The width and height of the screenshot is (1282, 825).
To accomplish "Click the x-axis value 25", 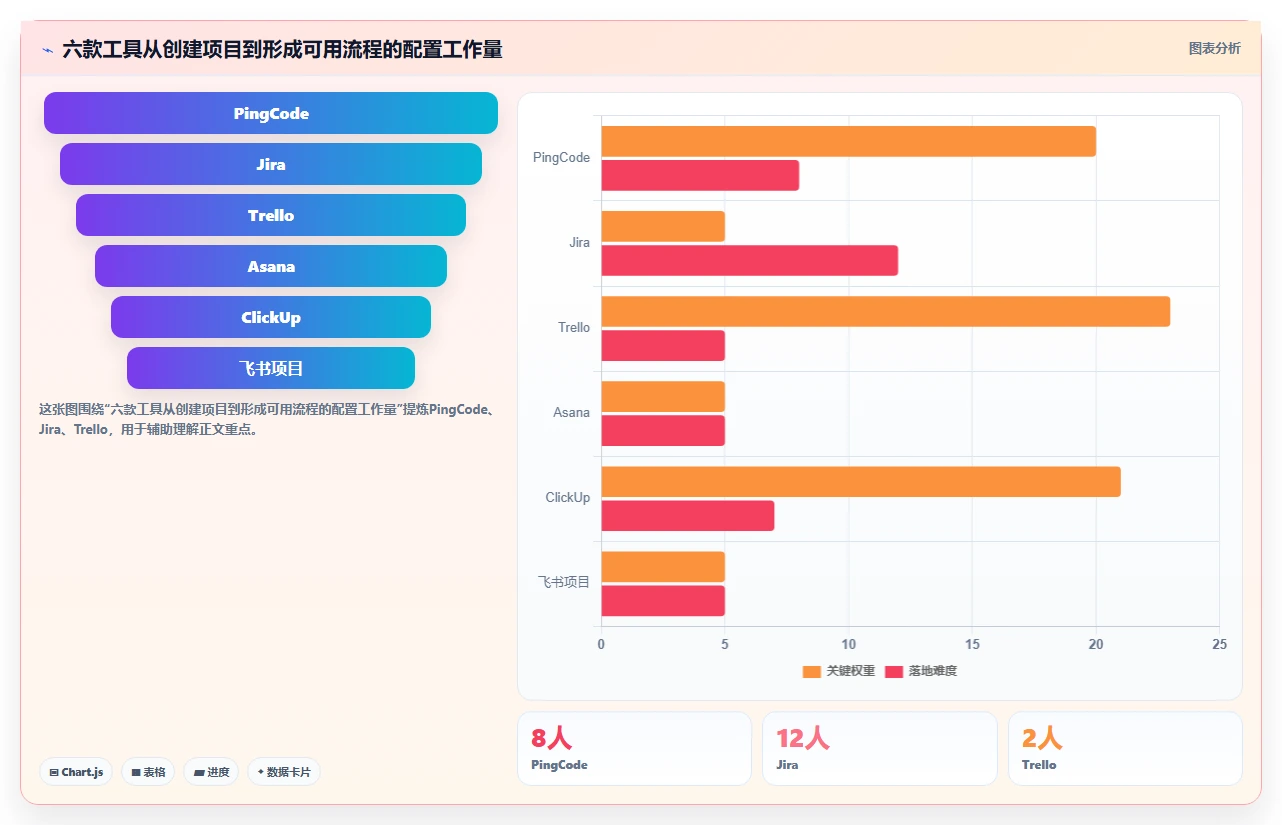I will click(1219, 644).
